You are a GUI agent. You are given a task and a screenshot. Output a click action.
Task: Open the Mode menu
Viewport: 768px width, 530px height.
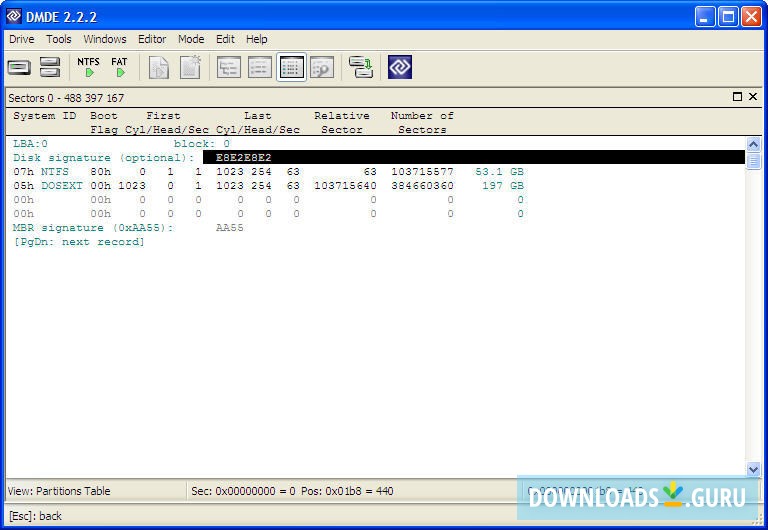coord(191,39)
